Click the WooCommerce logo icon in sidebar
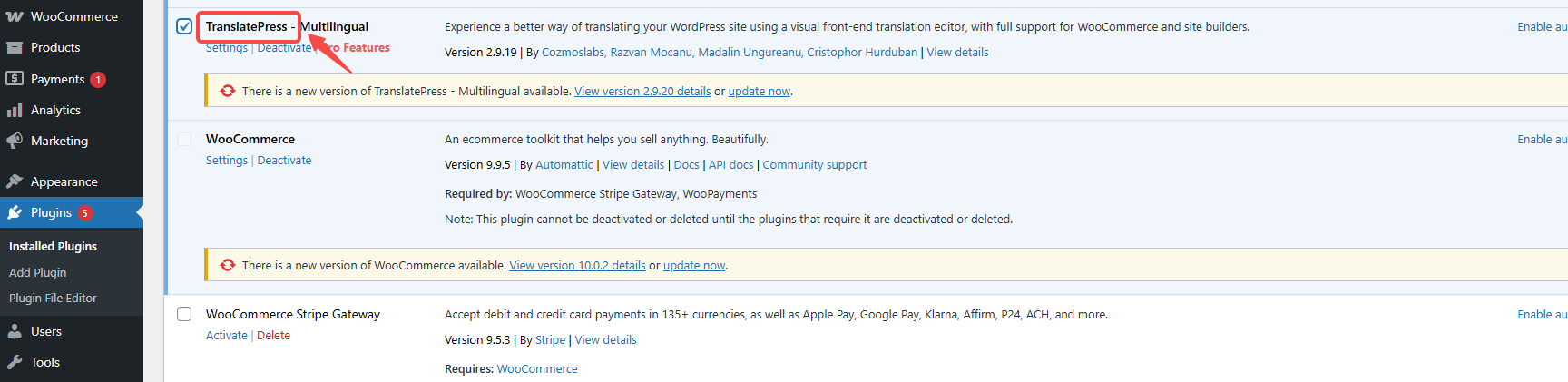Image resolution: width=1568 pixels, height=382 pixels. tap(15, 16)
